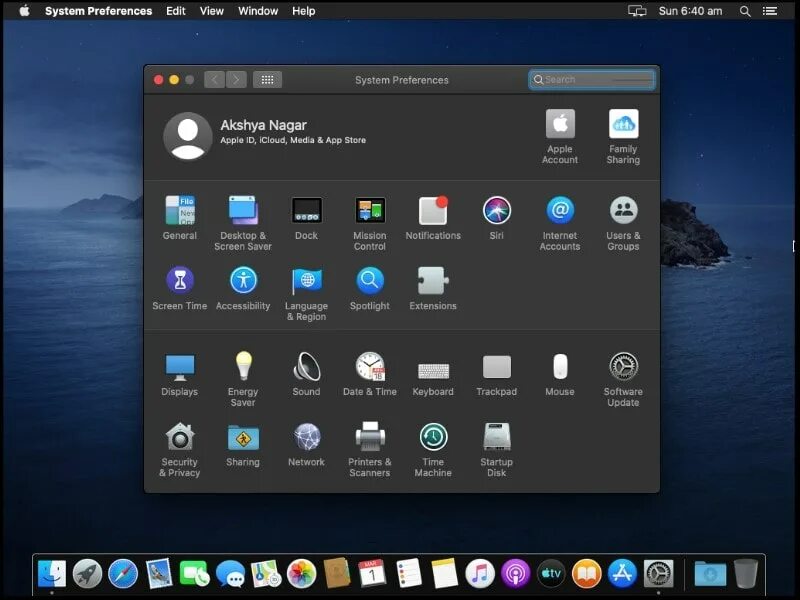Open Calendar from the Dock
The width and height of the screenshot is (800, 600).
[x=372, y=573]
